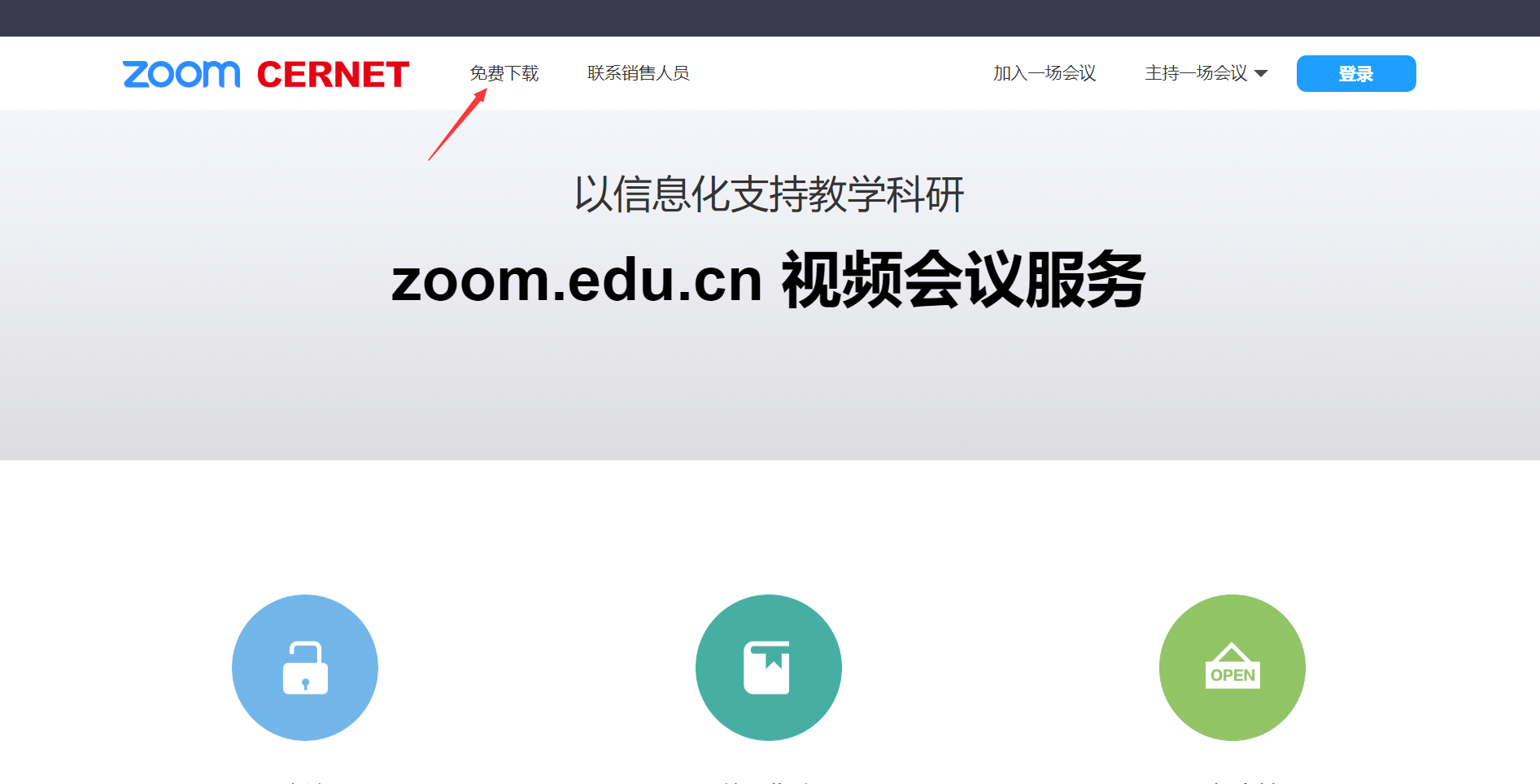The width and height of the screenshot is (1540, 784).
Task: Click the blue 登录 button
Action: [x=1356, y=74]
